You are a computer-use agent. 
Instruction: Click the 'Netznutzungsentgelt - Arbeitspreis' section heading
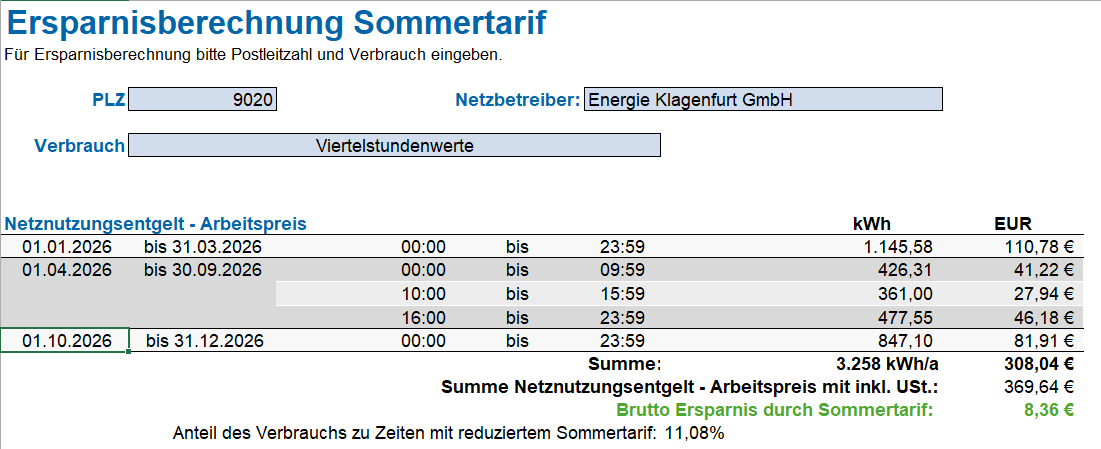pos(155,223)
